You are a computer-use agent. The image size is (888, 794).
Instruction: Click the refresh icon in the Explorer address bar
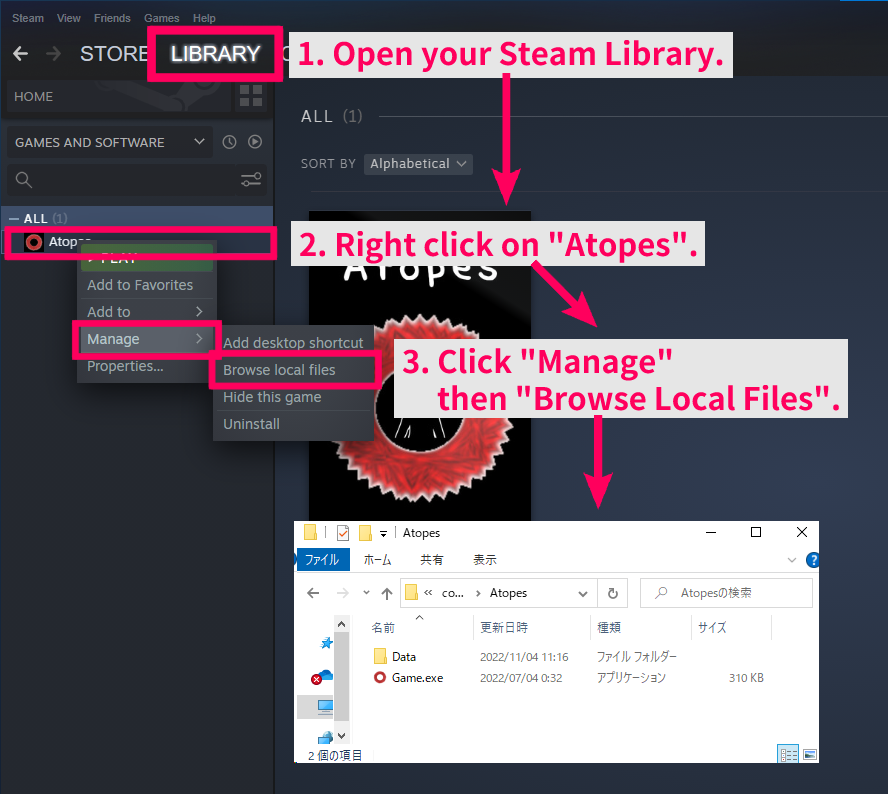tap(612, 593)
